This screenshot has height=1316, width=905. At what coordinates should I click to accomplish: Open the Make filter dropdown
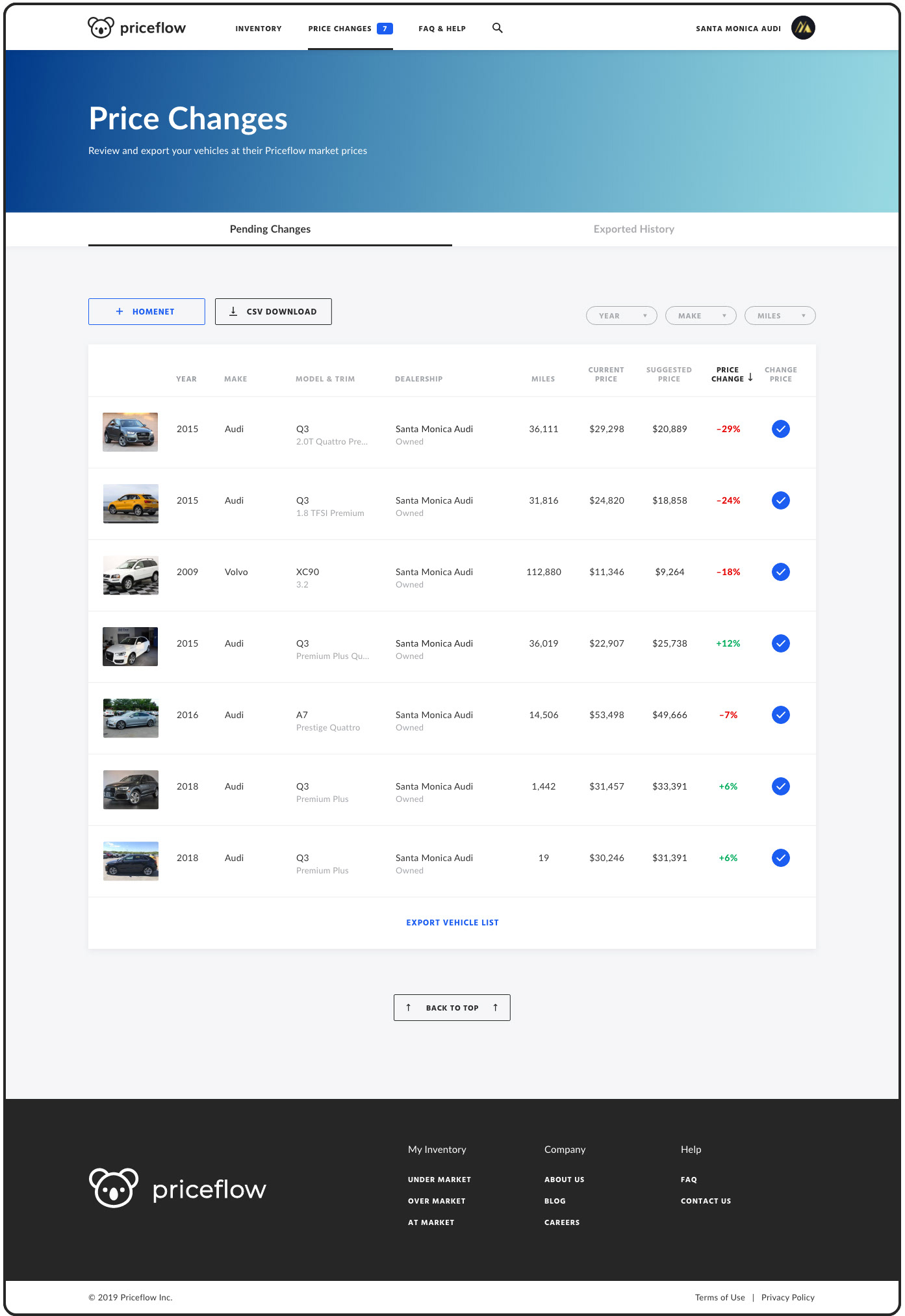click(x=701, y=316)
